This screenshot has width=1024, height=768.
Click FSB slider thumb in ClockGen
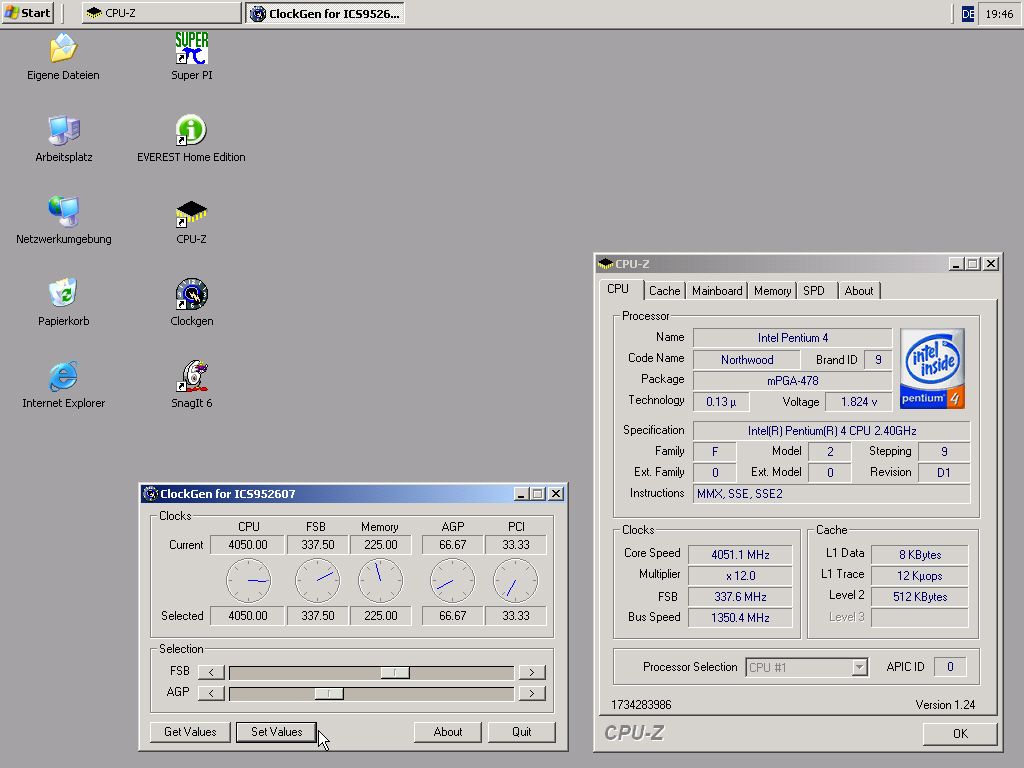coord(395,673)
